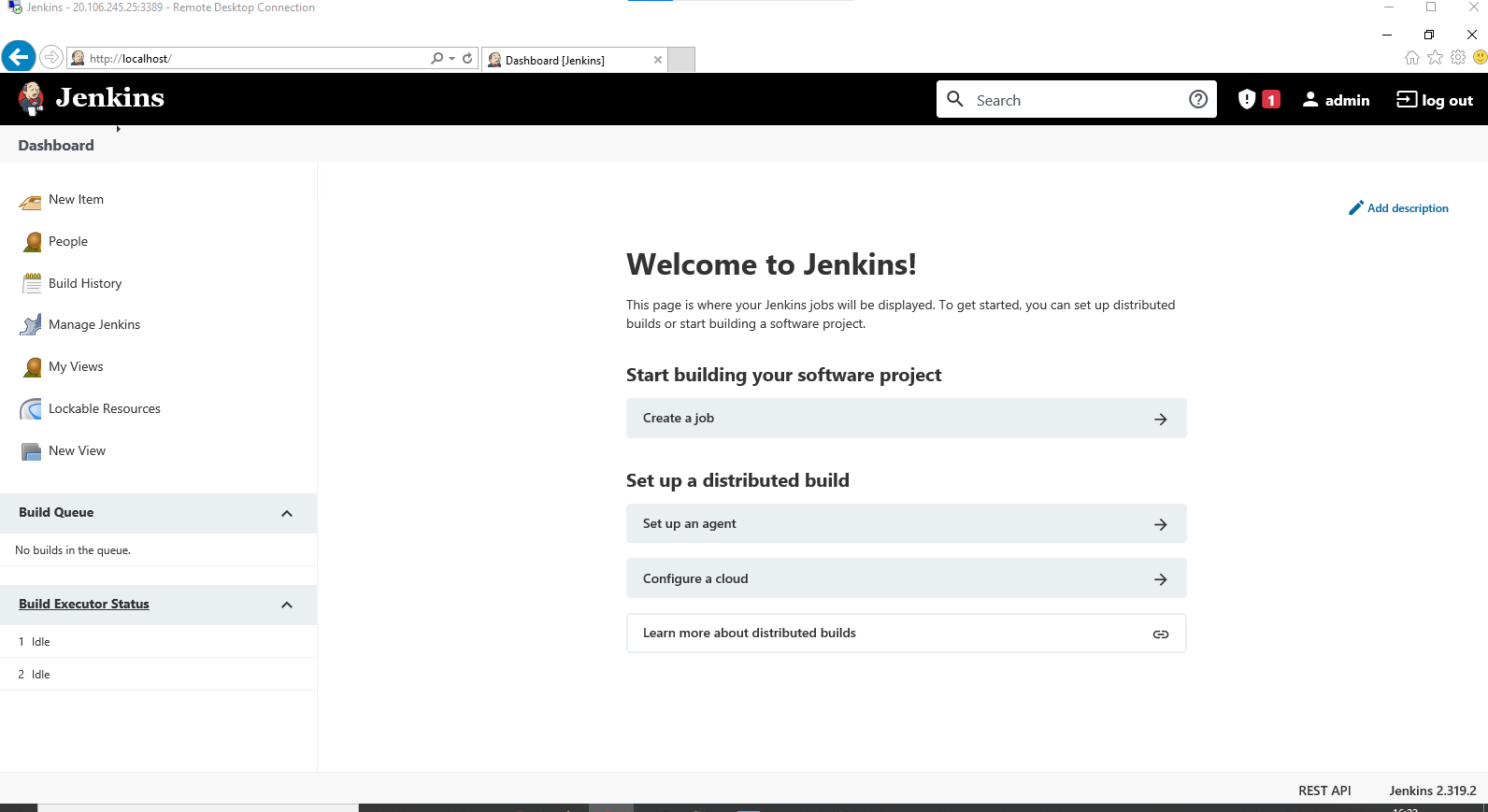Click the Jenkins title text in header

click(109, 97)
